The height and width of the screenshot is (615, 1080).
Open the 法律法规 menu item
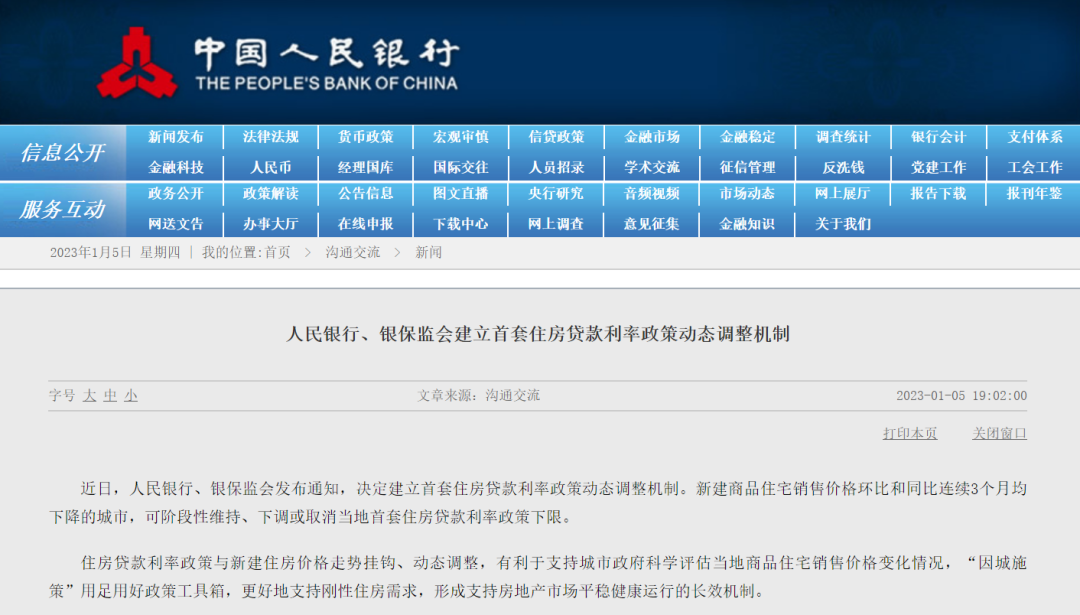tap(271, 137)
